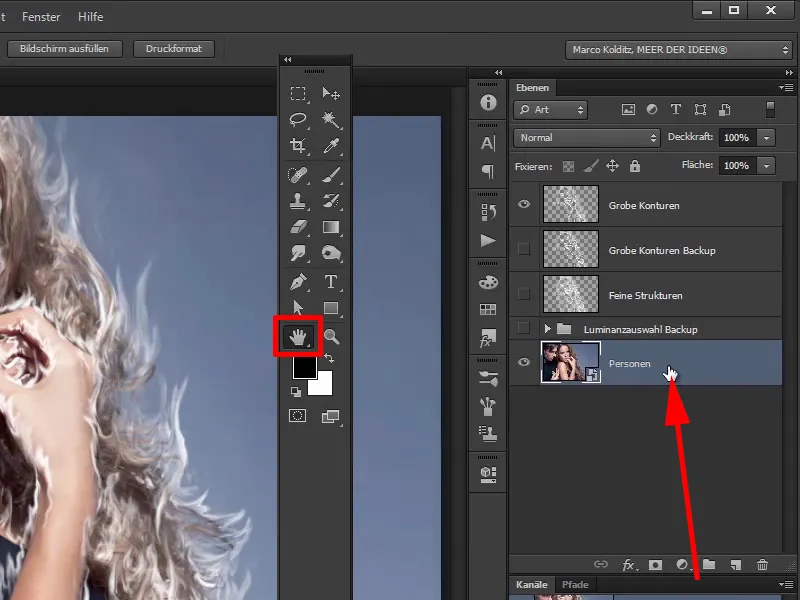Collapse the toolbox double-arrow
This screenshot has width=800, height=600.
tap(288, 60)
